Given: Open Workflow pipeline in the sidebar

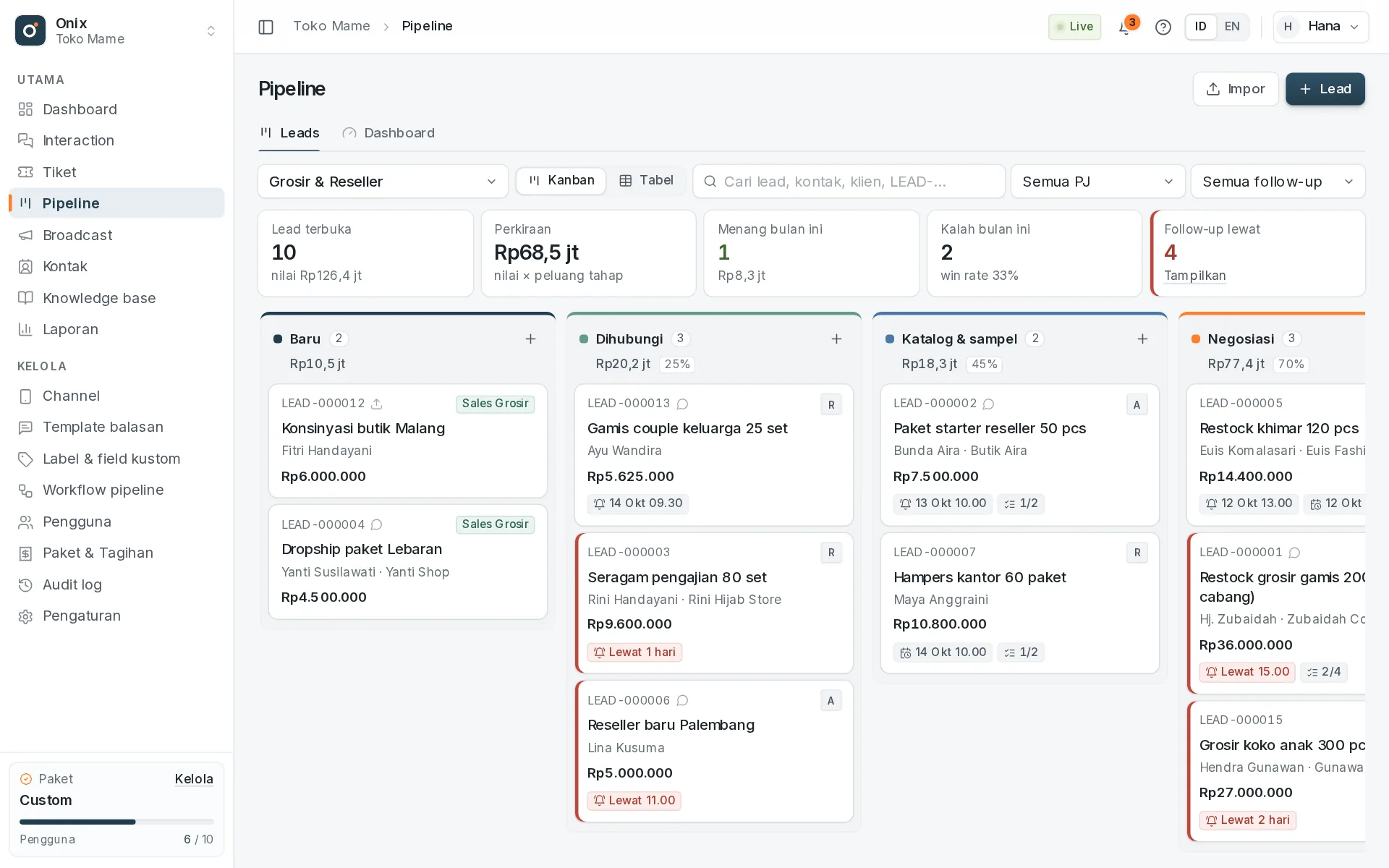Looking at the screenshot, I should tap(116, 490).
